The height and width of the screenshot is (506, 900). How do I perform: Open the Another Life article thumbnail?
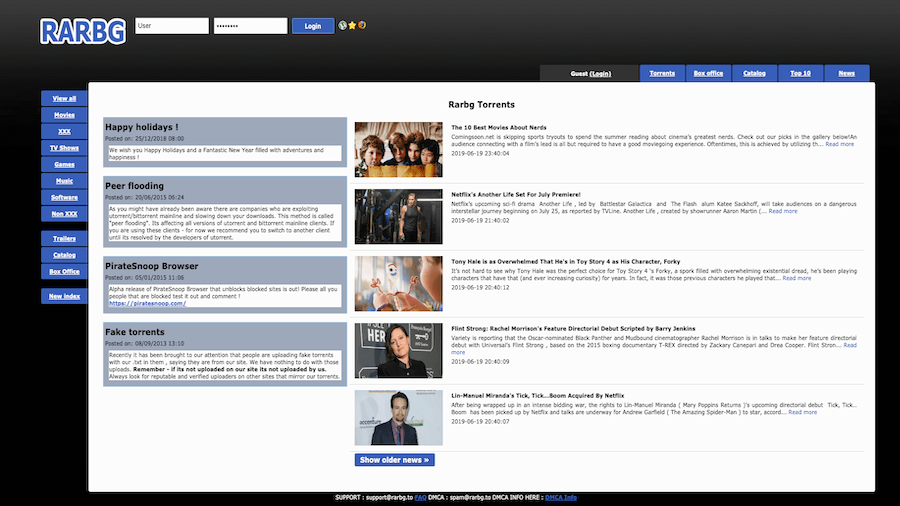tap(398, 216)
